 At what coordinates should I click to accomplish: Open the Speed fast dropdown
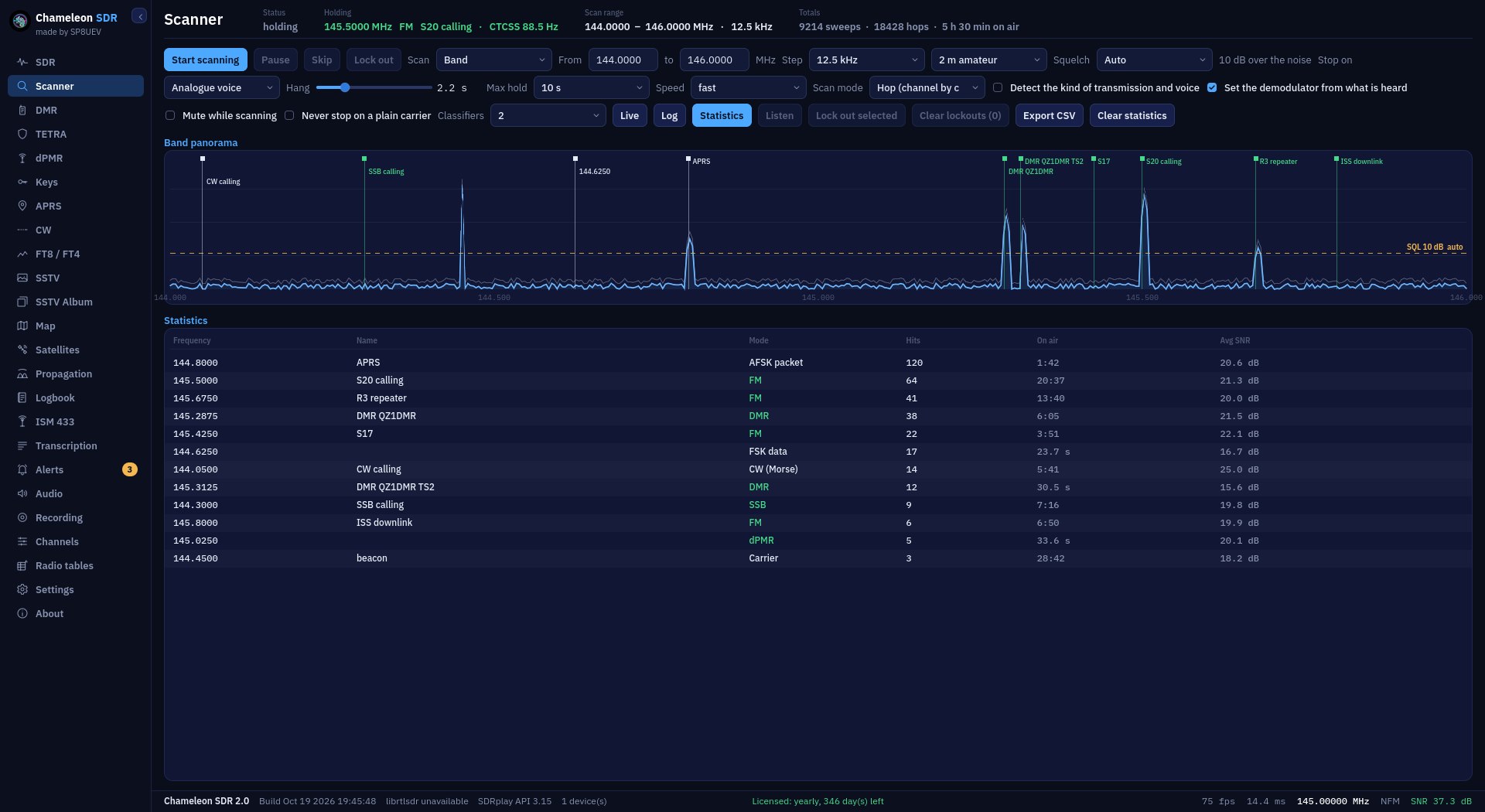coord(749,87)
